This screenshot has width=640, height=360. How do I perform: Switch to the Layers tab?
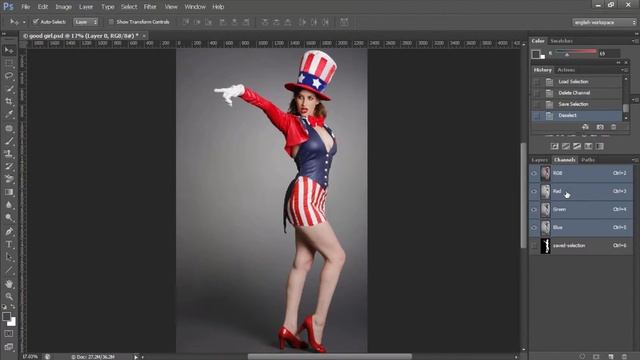click(x=539, y=160)
